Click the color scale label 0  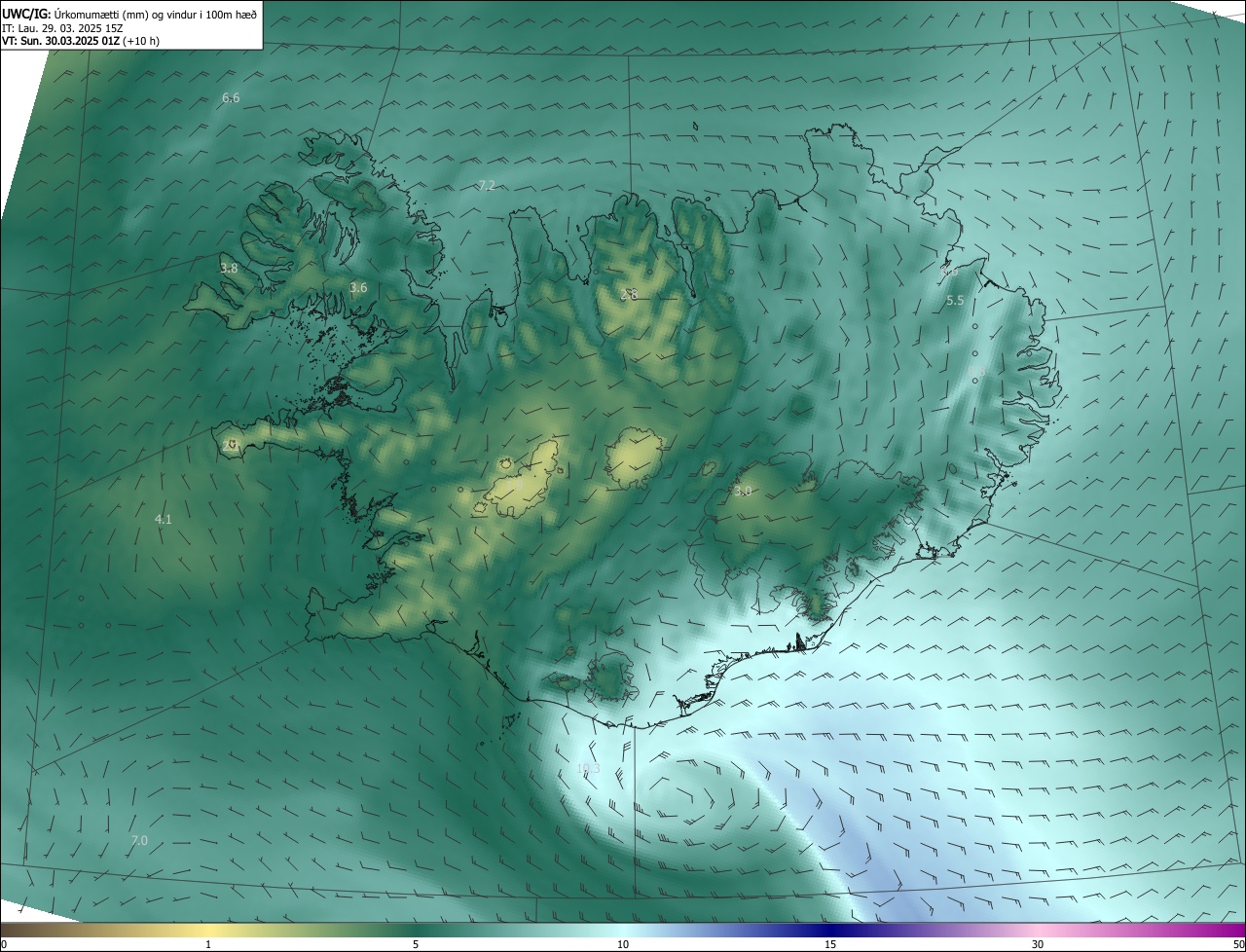tap(4, 944)
